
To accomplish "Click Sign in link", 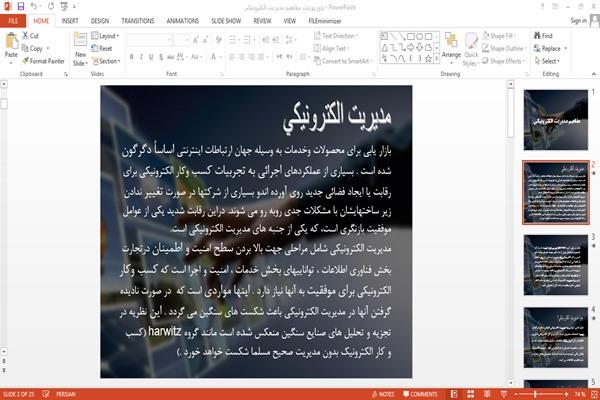I will point(578,21).
